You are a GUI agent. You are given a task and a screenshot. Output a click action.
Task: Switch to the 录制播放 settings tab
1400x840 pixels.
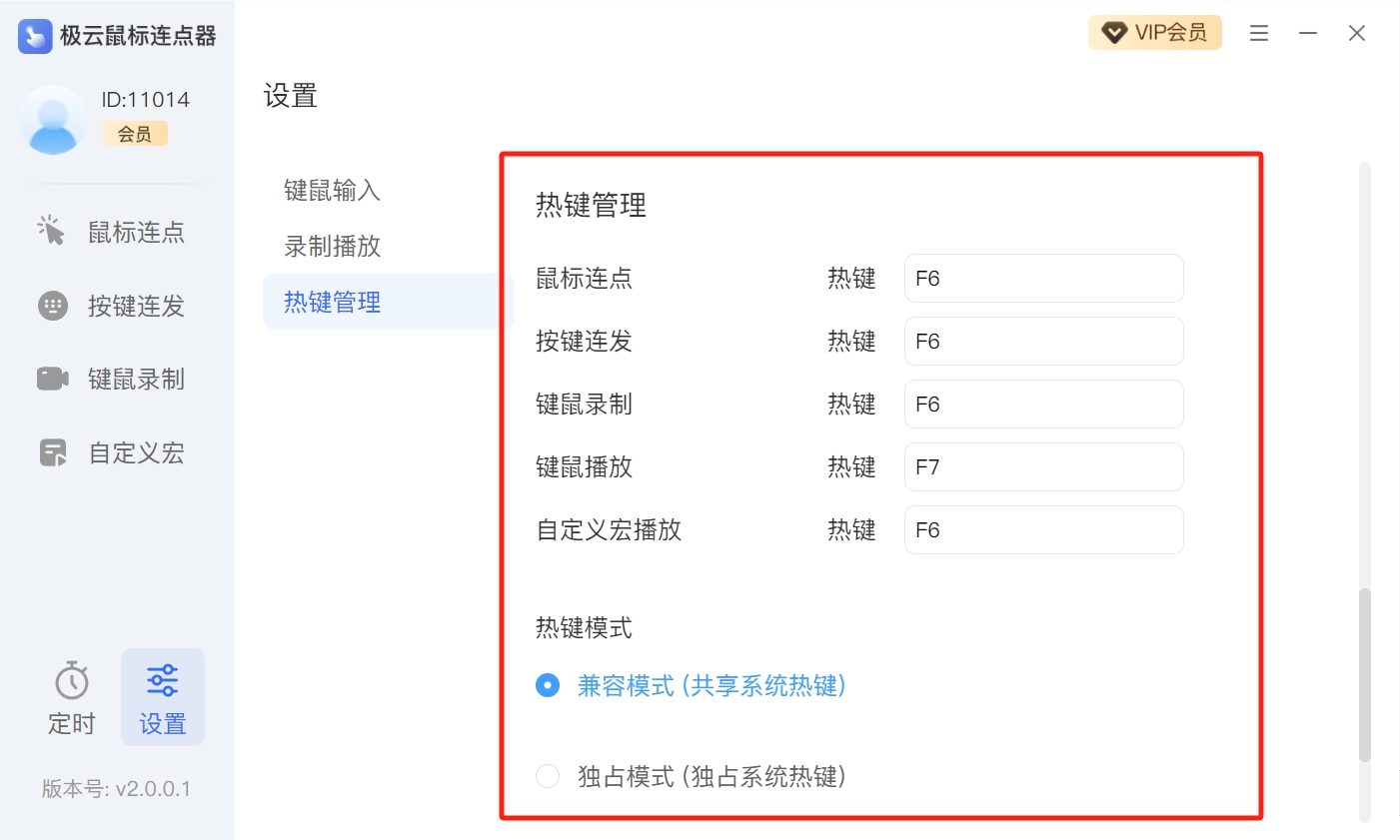(x=332, y=246)
